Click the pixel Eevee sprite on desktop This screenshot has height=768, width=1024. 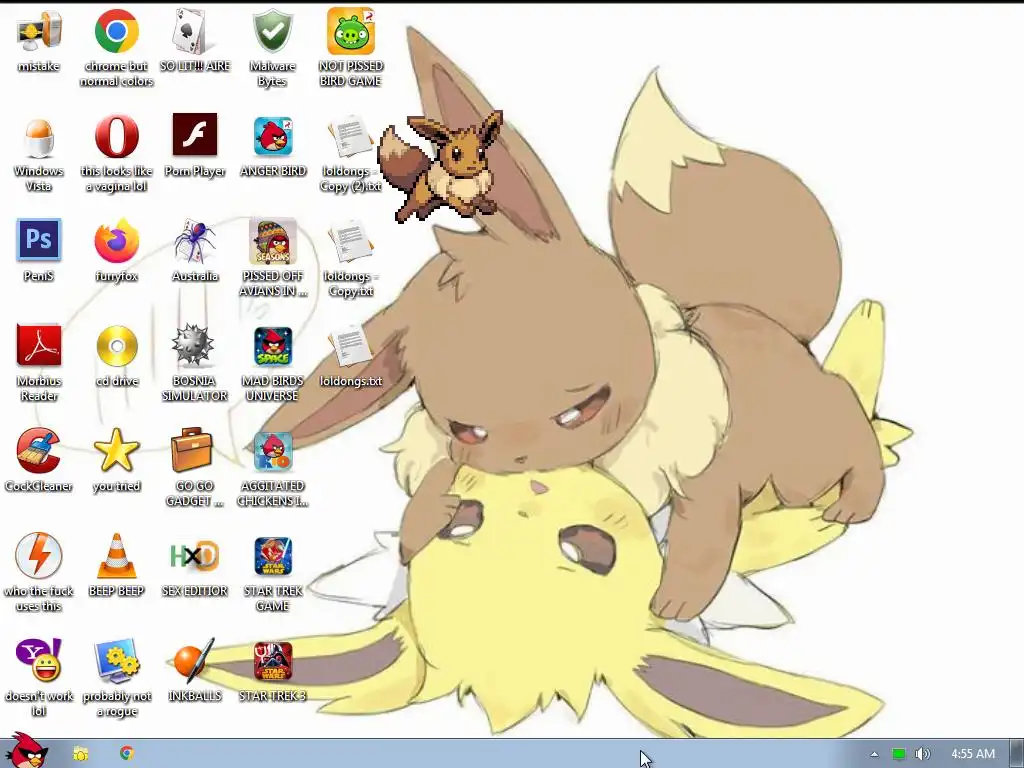(x=441, y=167)
